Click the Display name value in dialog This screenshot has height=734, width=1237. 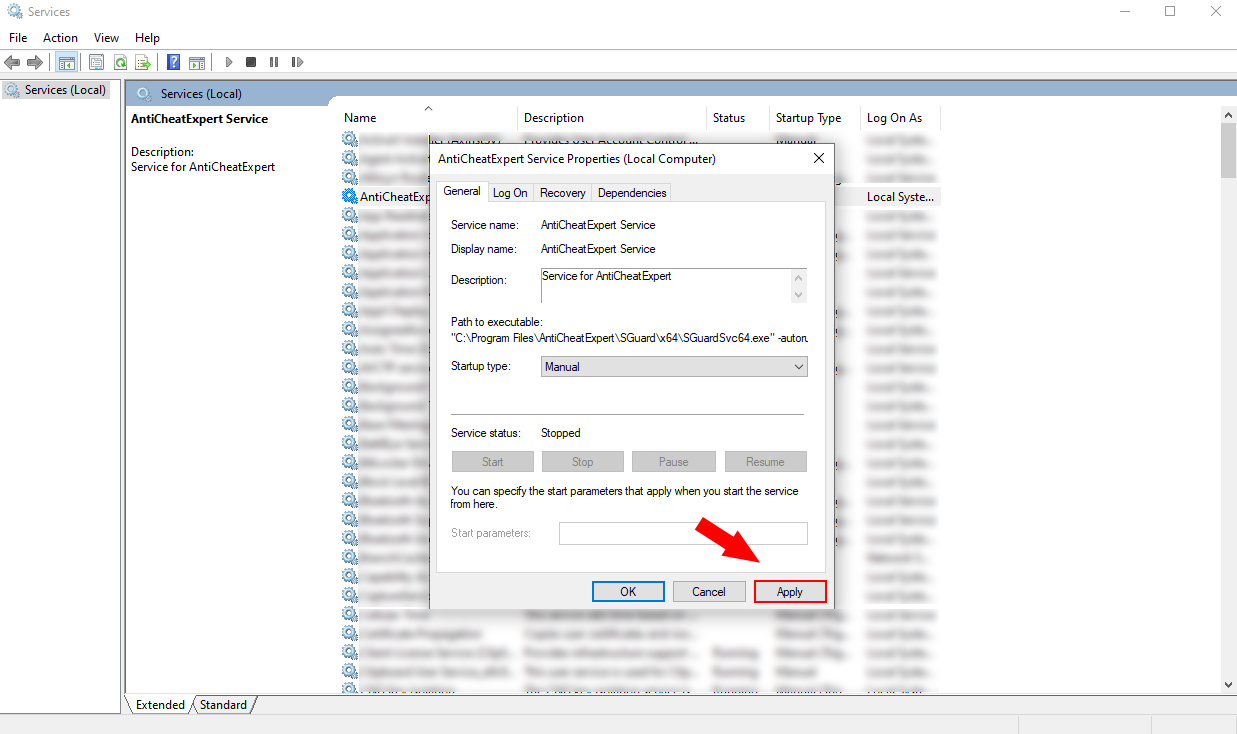(x=598, y=249)
